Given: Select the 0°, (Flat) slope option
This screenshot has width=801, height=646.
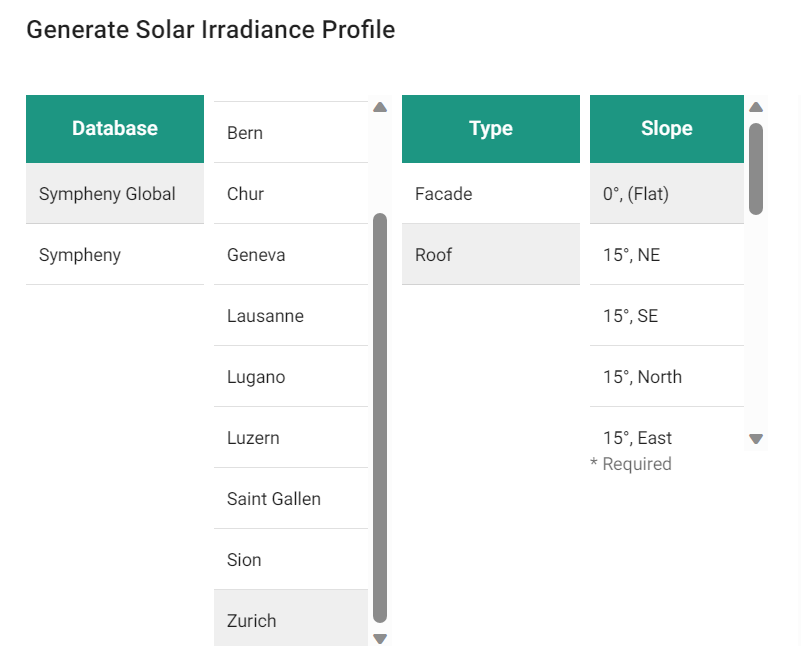Looking at the screenshot, I should [x=666, y=194].
